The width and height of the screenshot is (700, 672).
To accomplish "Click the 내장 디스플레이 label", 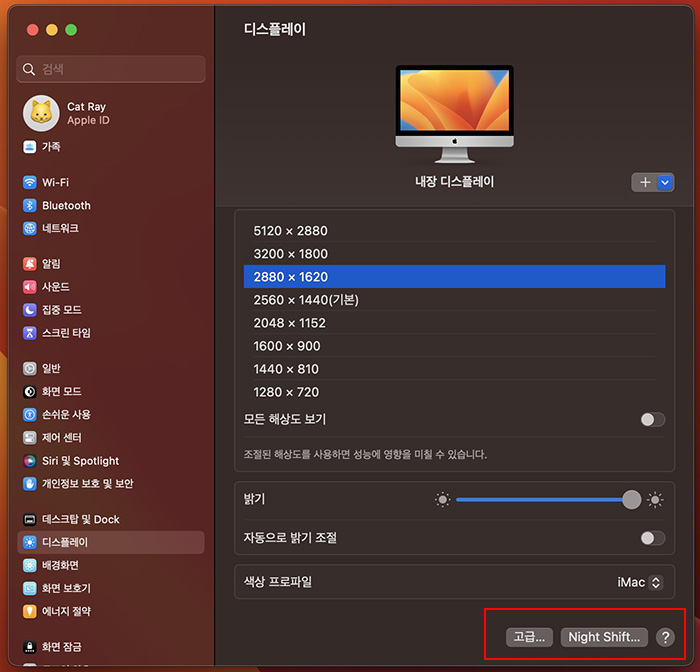I will (454, 182).
